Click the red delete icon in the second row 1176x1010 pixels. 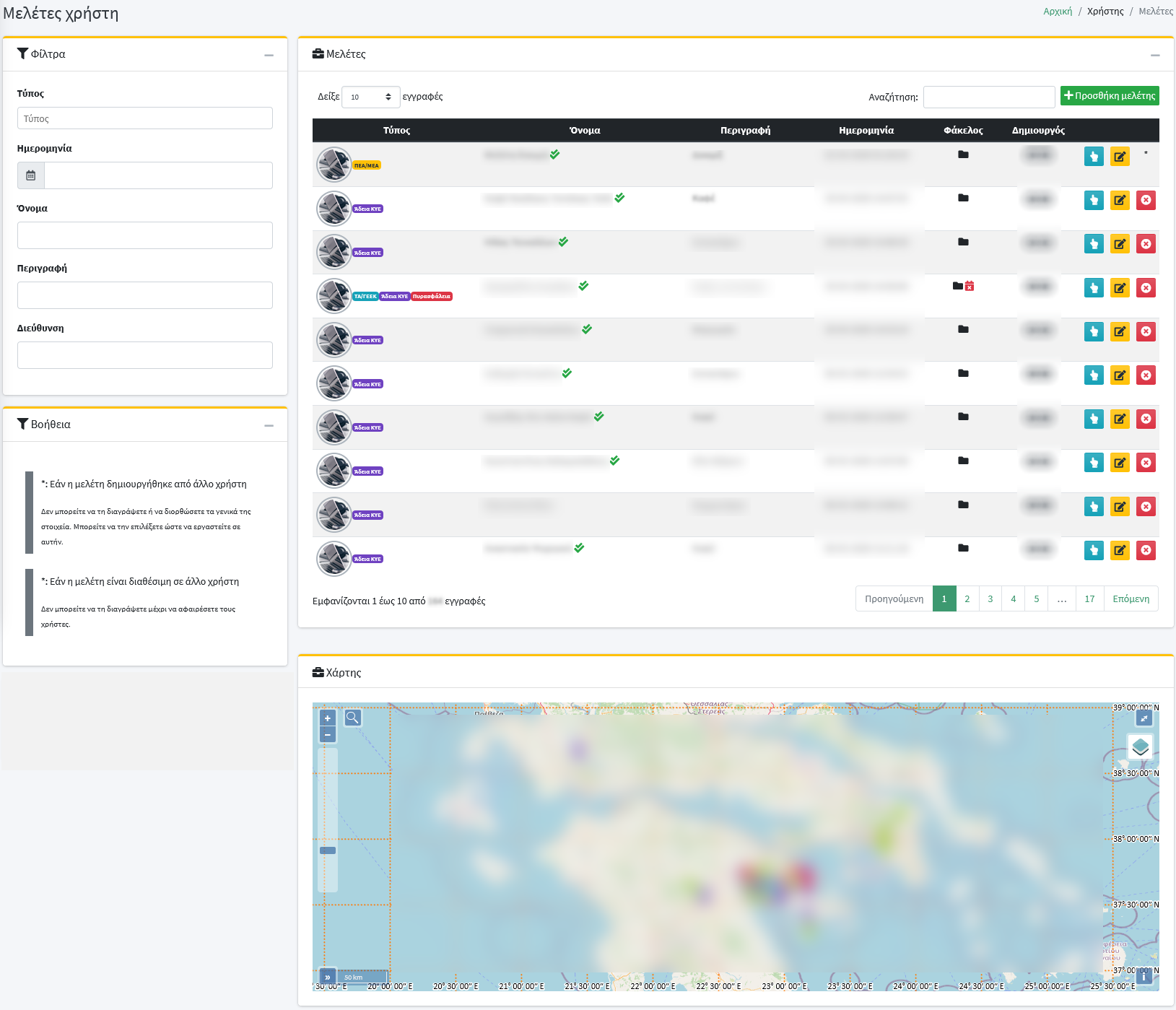pyautogui.click(x=1146, y=200)
